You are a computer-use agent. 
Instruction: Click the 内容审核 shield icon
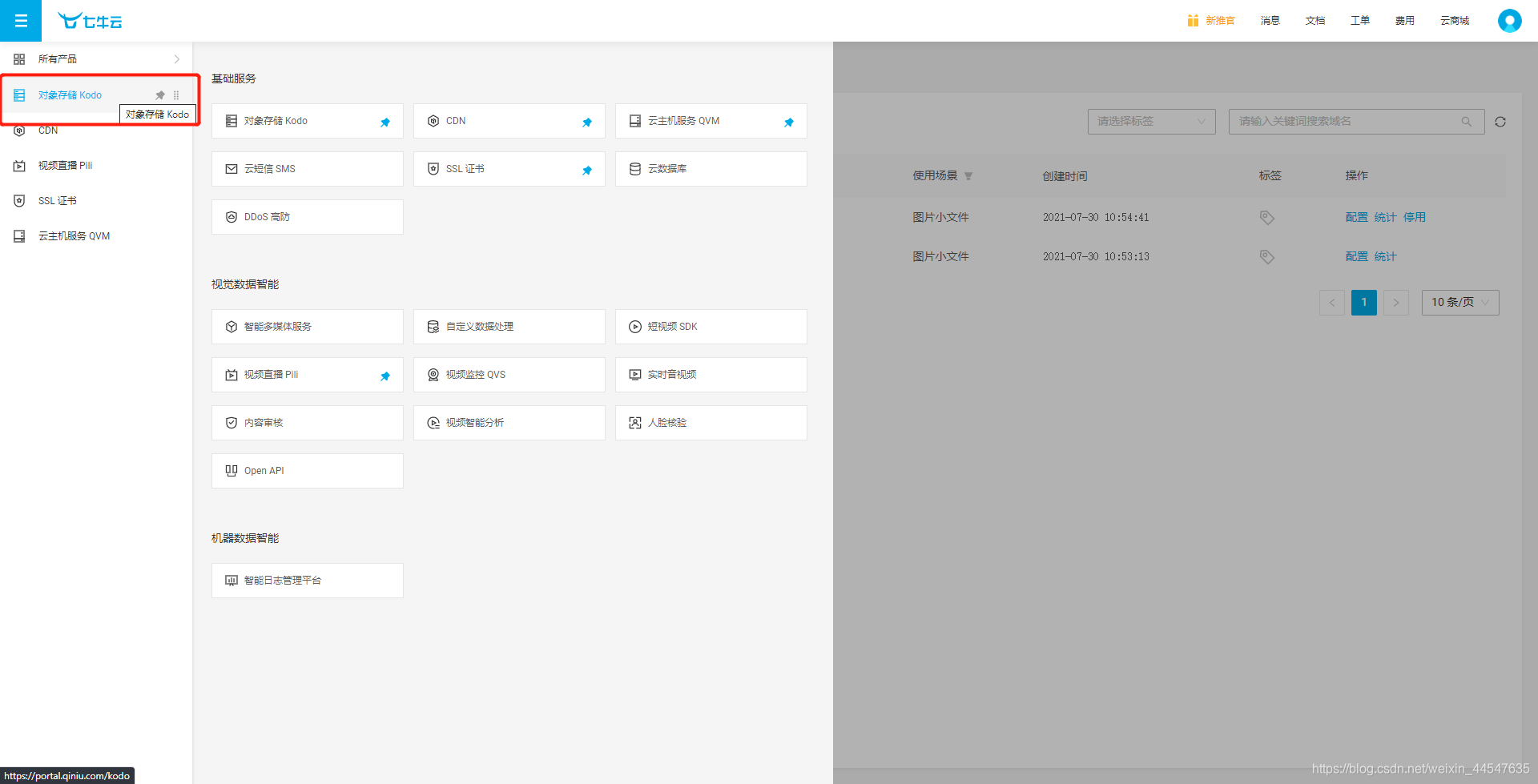[232, 423]
